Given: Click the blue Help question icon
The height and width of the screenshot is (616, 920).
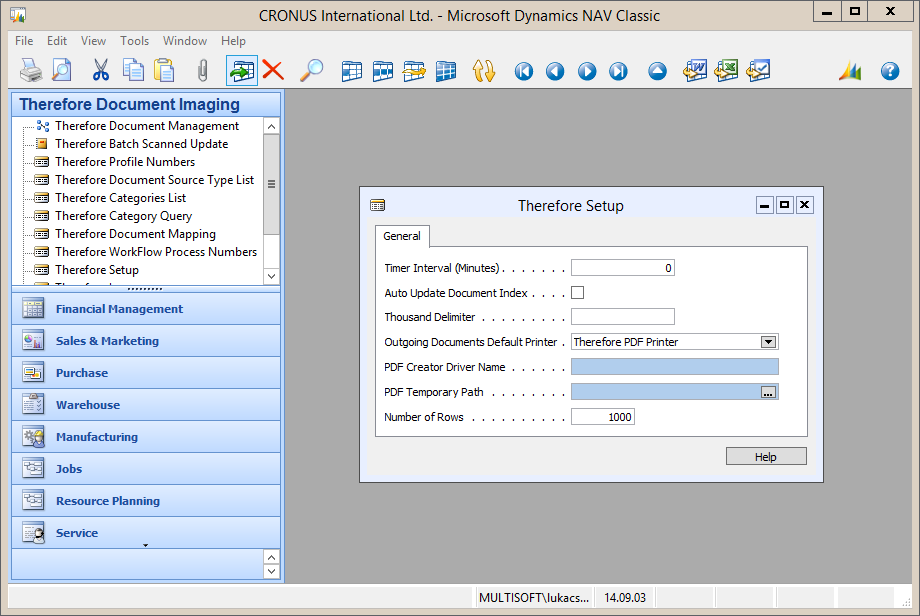Looking at the screenshot, I should pyautogui.click(x=889, y=72).
